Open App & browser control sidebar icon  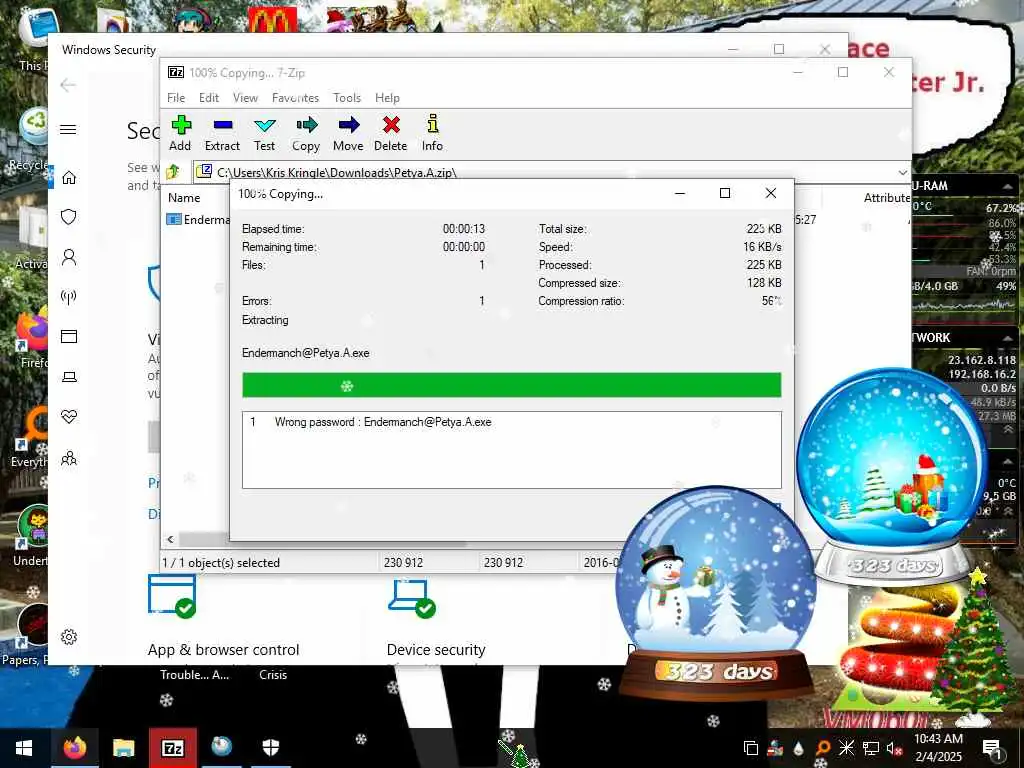(69, 336)
